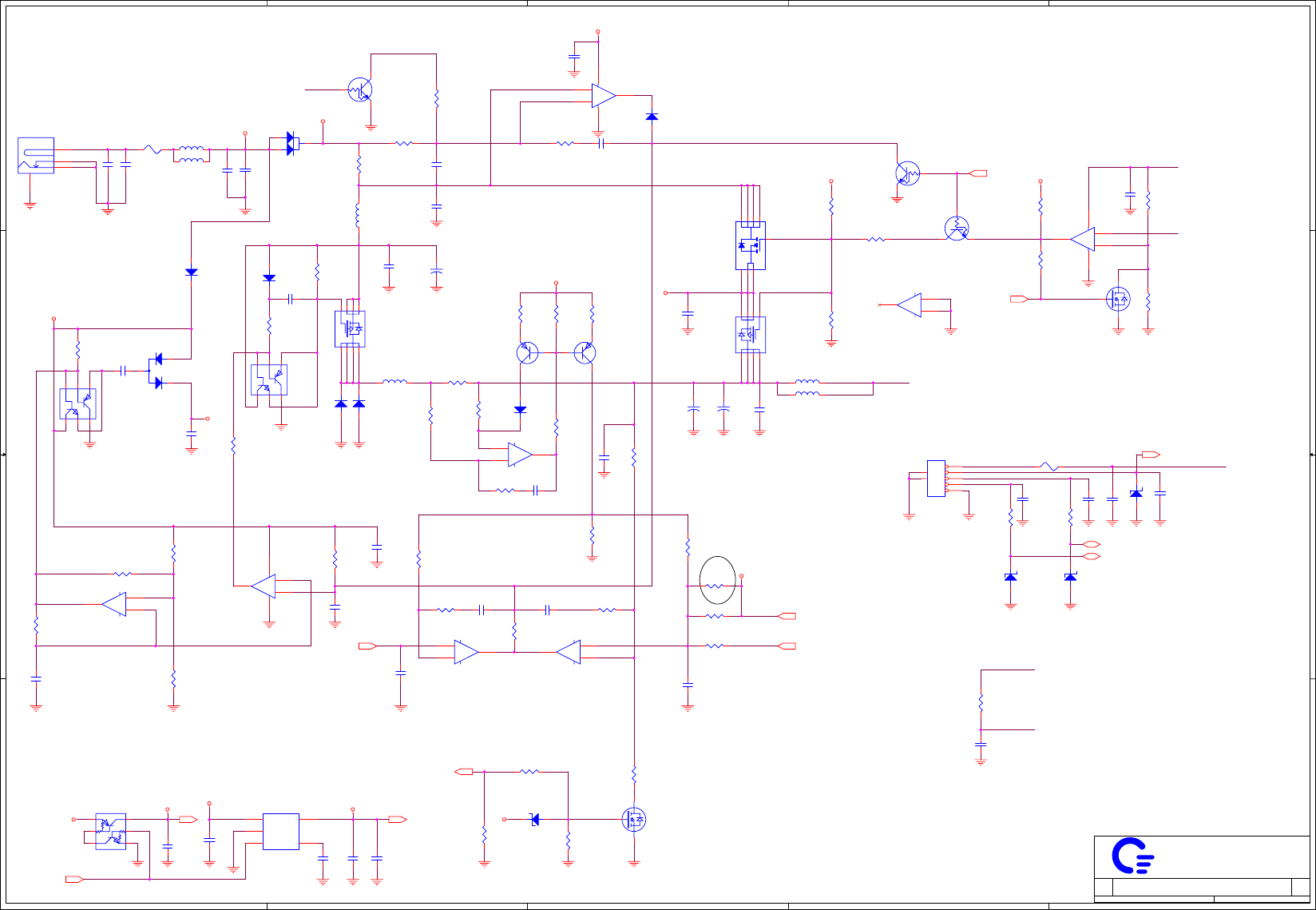Click the optocoupler at the far-left middle
The image size is (1316, 910).
tap(78, 403)
